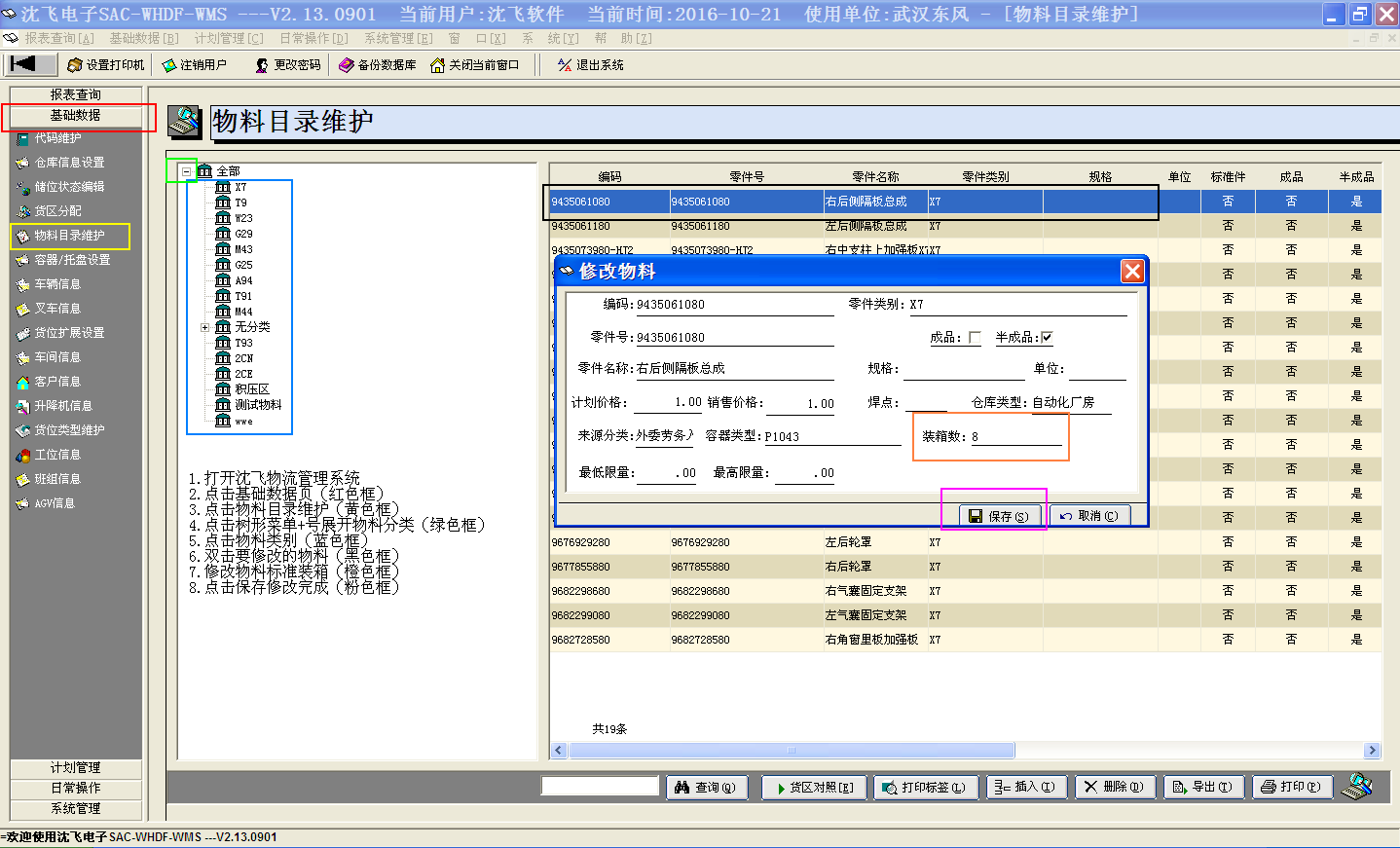Click the 备份数据库 backup database icon
Screen dimensions: 1400x848
click(346, 65)
